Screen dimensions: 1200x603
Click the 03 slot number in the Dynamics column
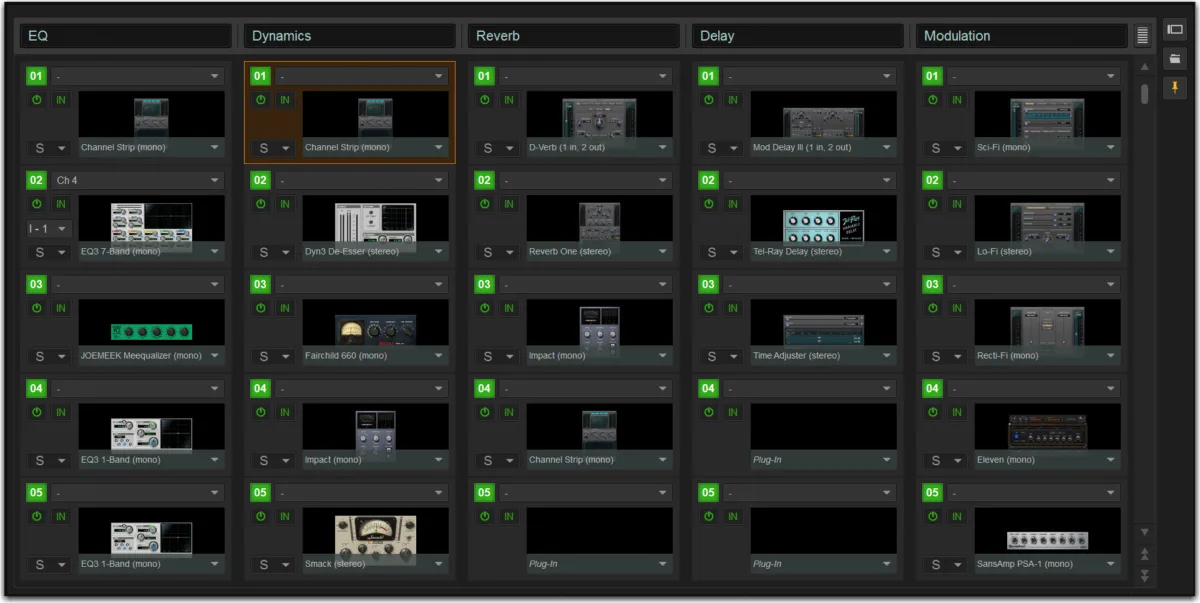click(261, 285)
